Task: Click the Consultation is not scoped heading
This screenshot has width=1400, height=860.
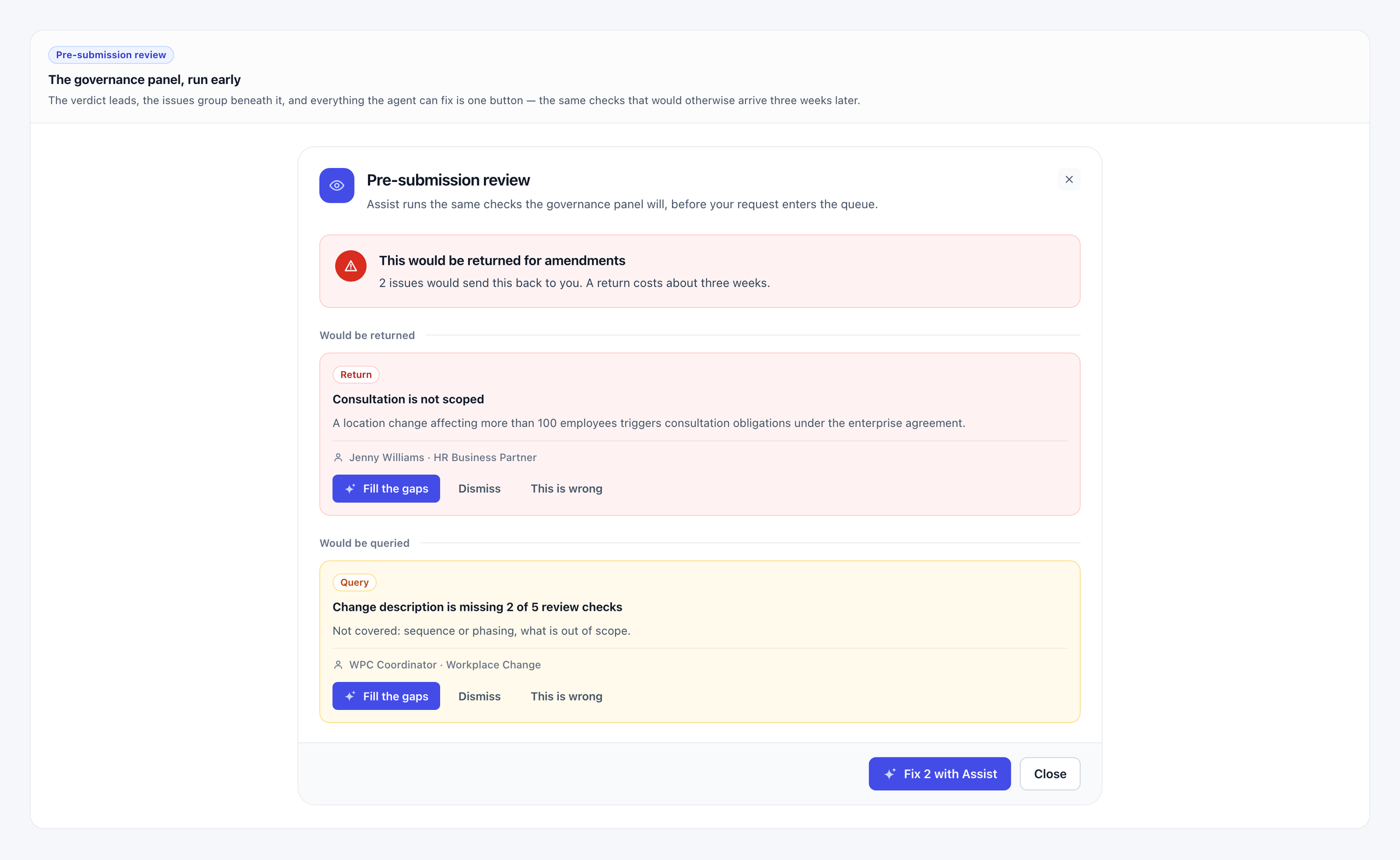Action: click(408, 399)
